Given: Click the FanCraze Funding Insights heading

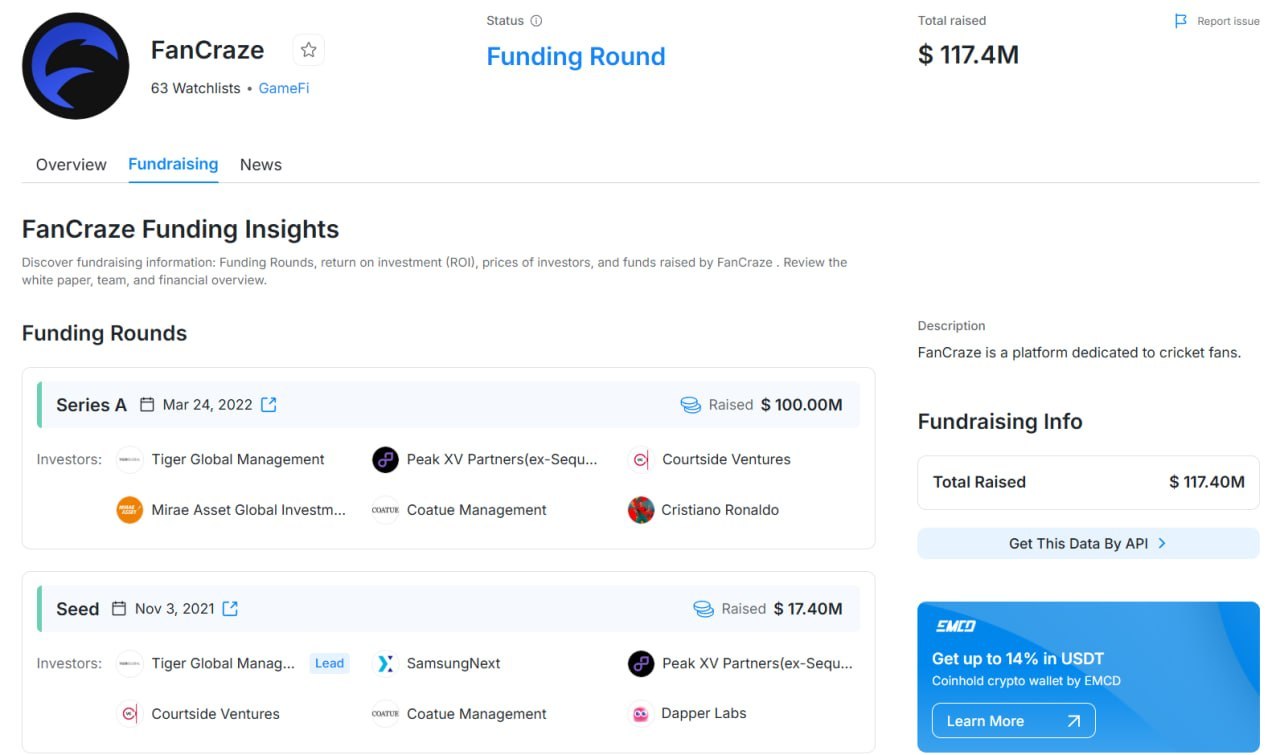Looking at the screenshot, I should (180, 229).
